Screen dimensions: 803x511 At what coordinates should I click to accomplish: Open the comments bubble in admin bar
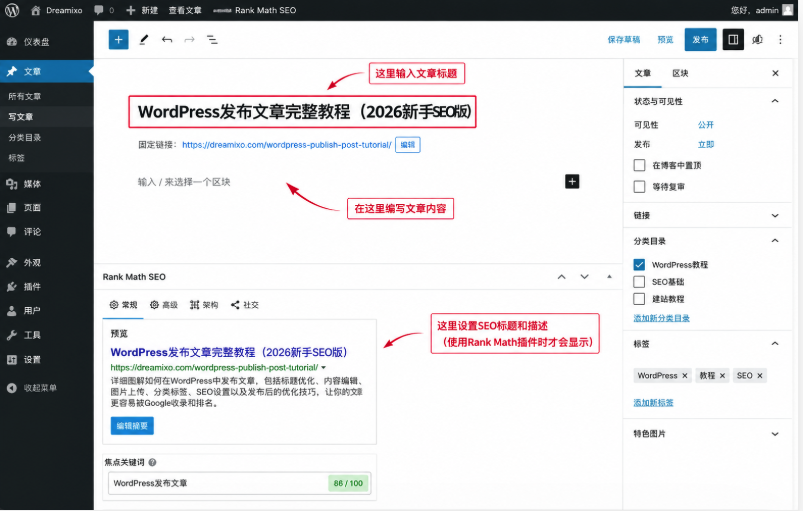click(104, 10)
